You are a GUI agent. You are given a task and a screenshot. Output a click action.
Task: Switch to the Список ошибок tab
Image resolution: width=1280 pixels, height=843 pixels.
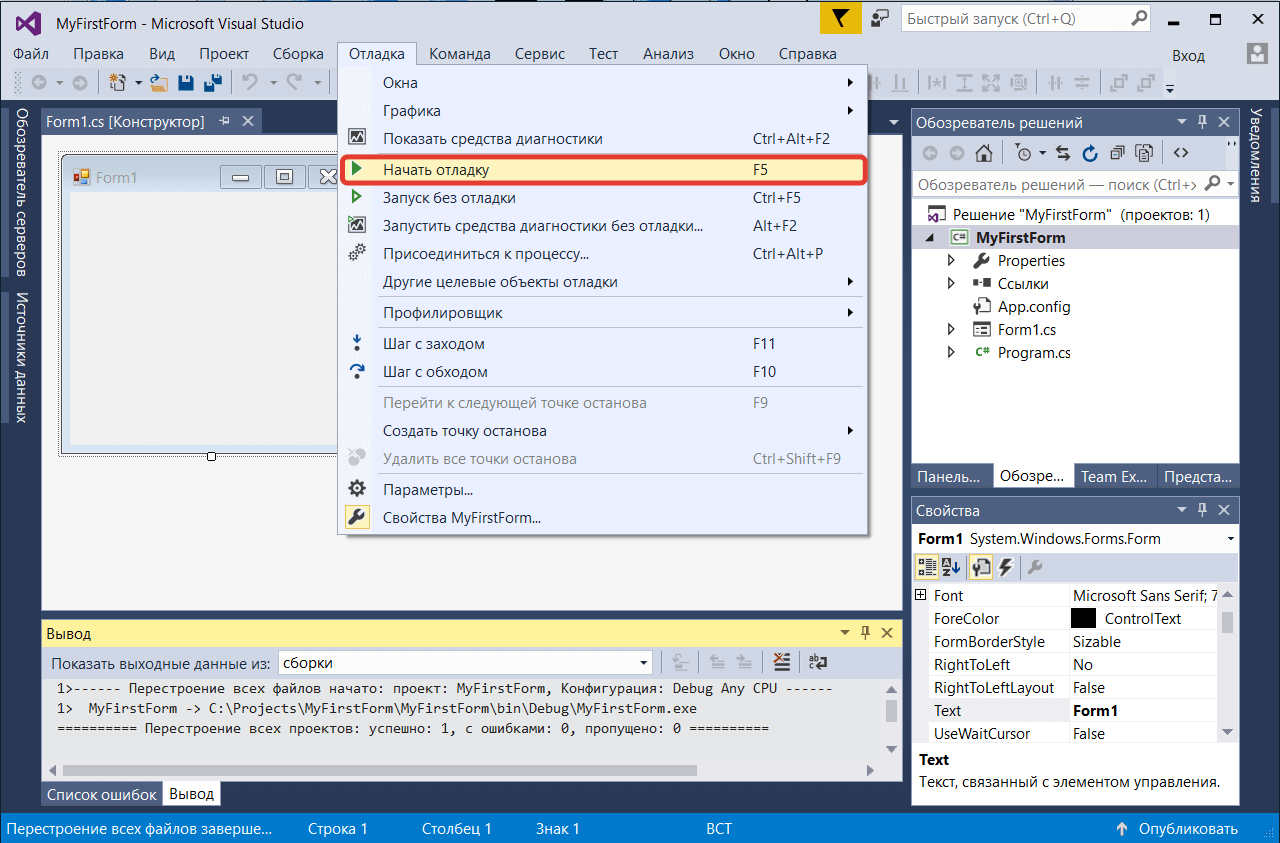click(102, 794)
